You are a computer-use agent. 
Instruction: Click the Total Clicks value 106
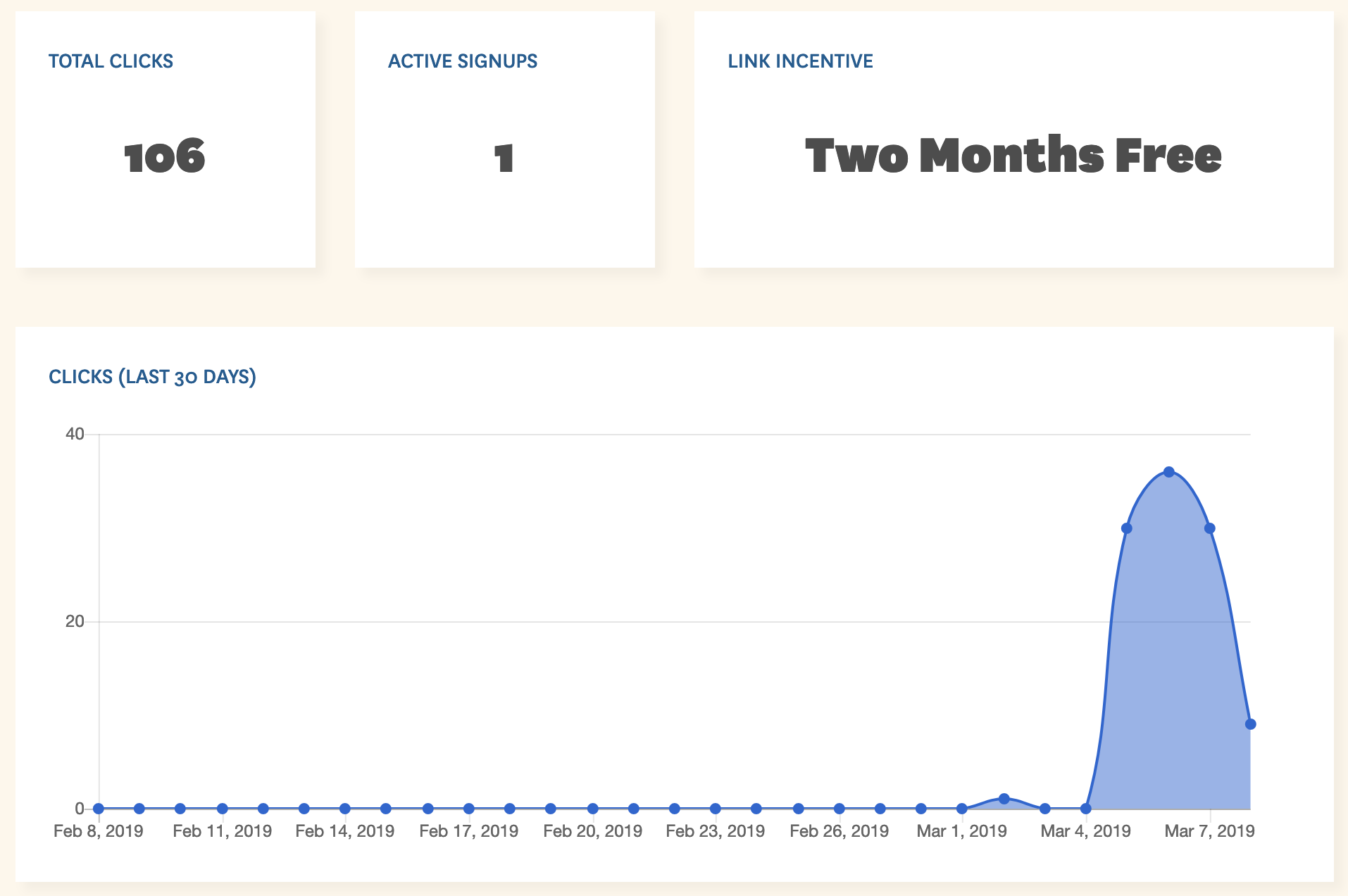[x=165, y=157]
